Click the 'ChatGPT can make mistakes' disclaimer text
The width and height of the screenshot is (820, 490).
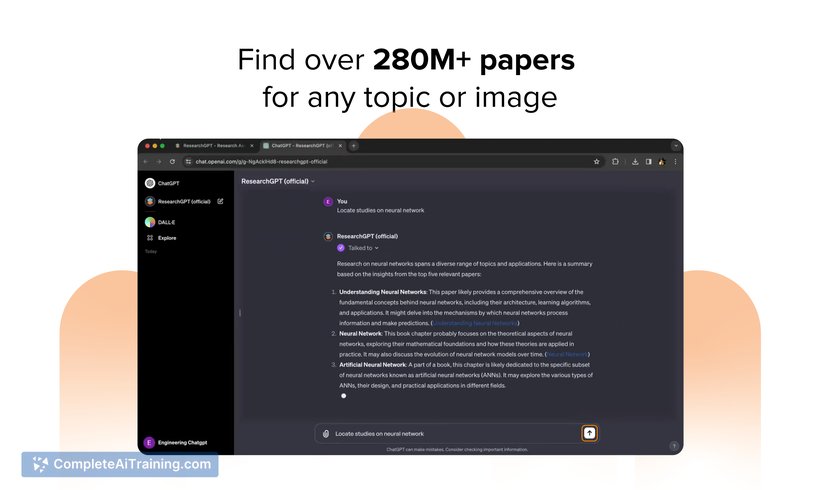[457, 449]
